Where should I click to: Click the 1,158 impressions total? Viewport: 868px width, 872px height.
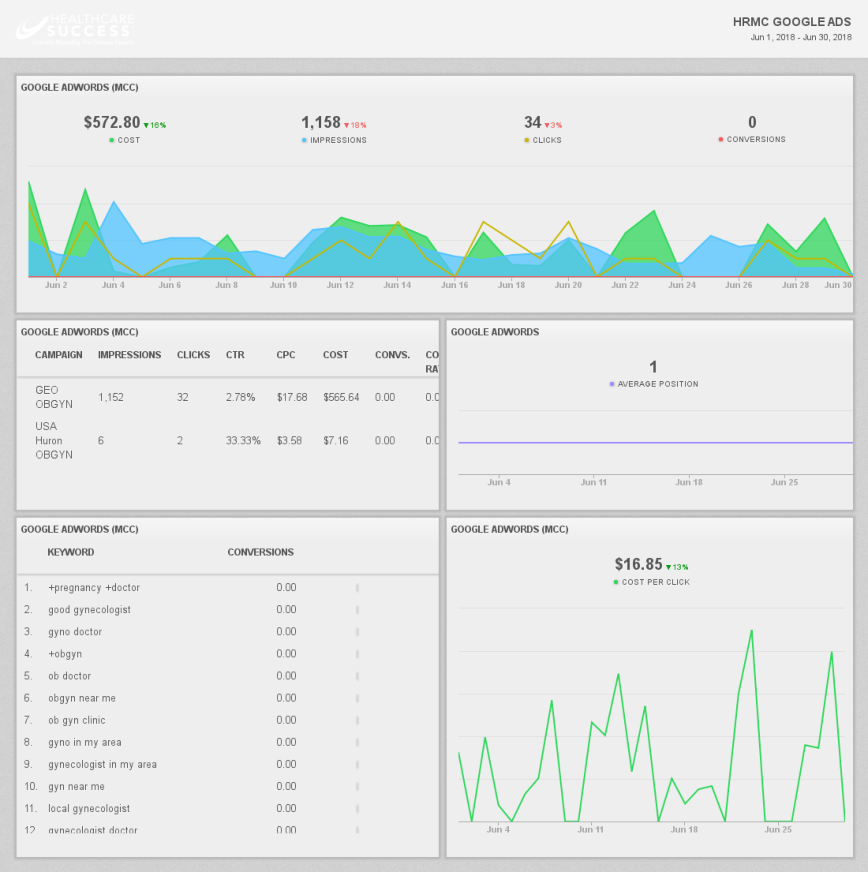[x=321, y=122]
